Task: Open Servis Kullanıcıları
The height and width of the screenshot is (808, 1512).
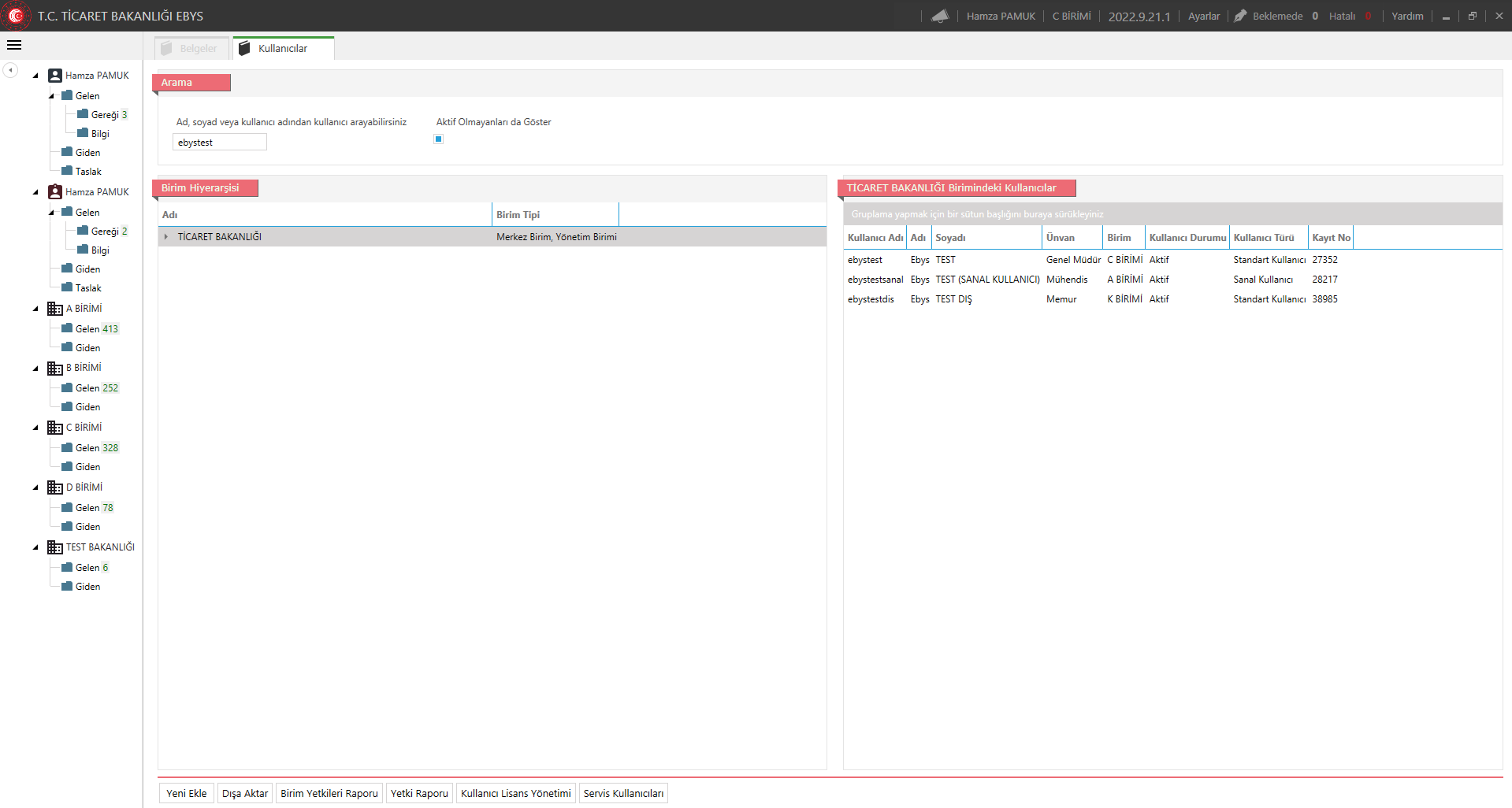Action: click(x=623, y=793)
